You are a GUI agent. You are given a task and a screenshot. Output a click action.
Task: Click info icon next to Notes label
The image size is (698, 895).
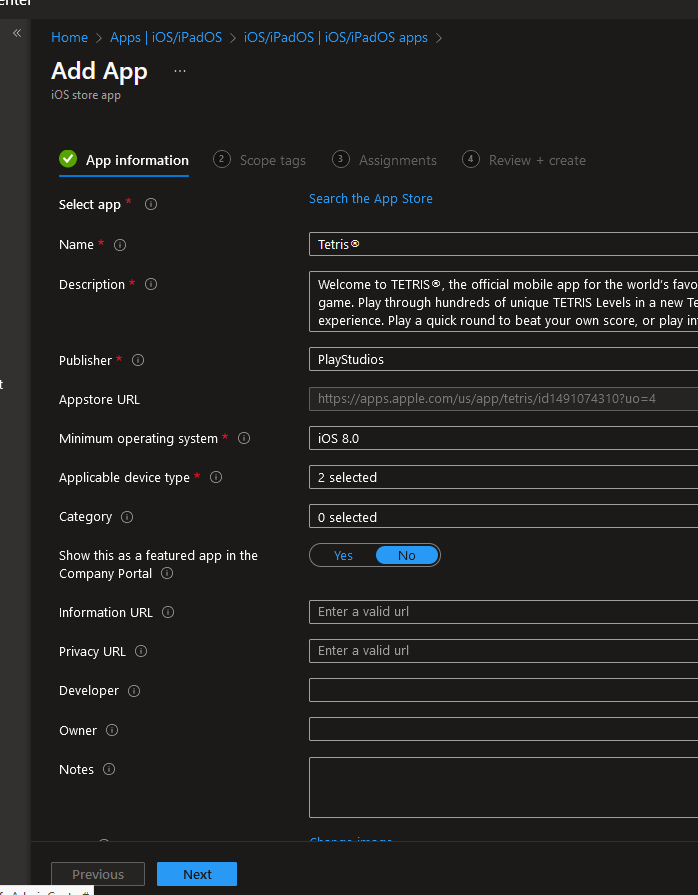click(x=109, y=769)
